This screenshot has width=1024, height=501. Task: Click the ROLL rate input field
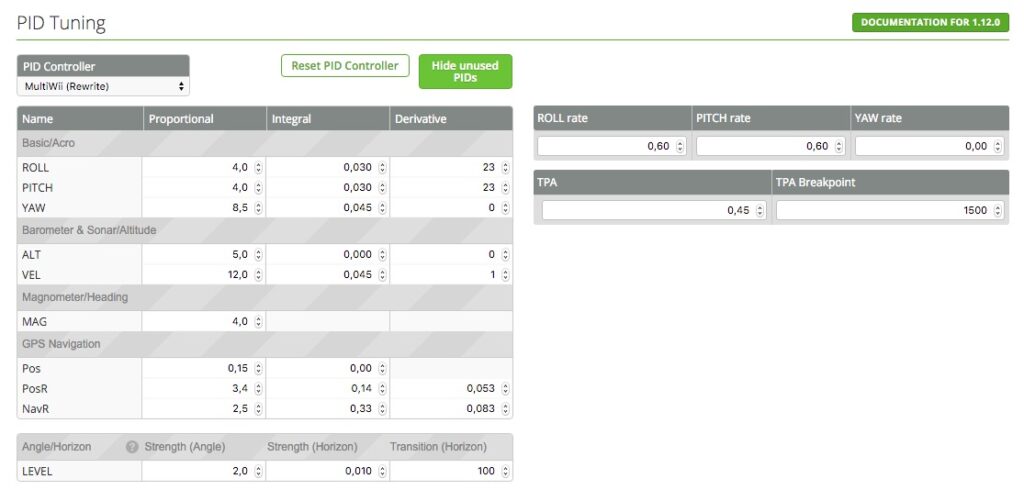click(x=606, y=147)
